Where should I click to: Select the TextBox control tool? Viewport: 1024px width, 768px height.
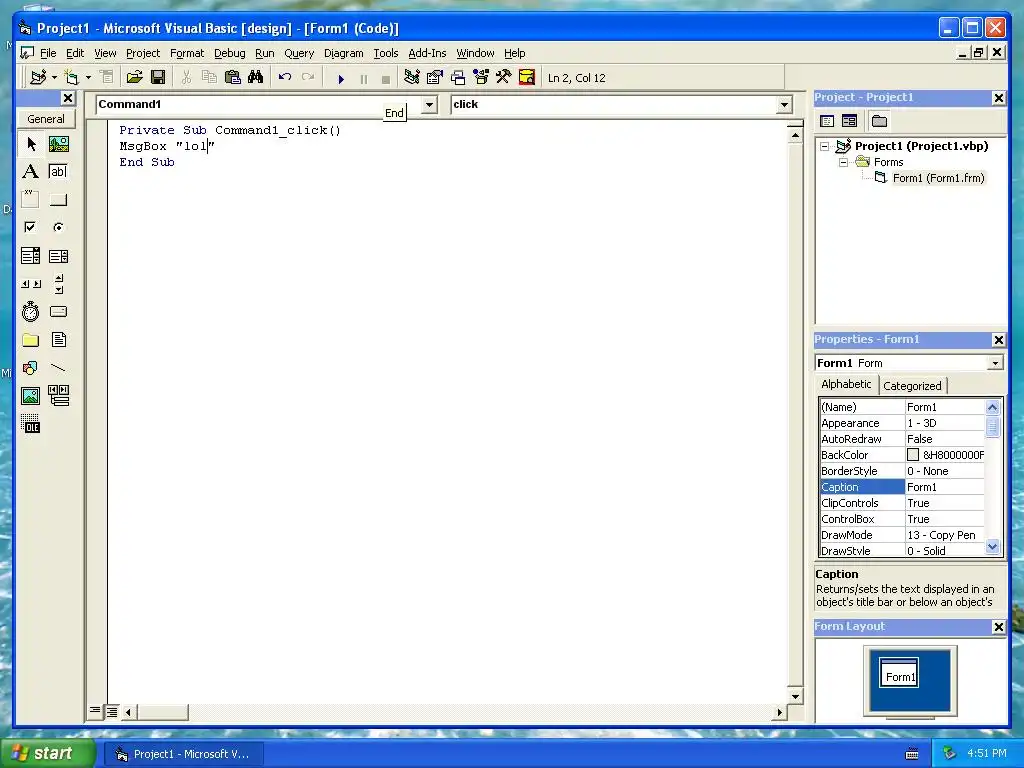59,172
